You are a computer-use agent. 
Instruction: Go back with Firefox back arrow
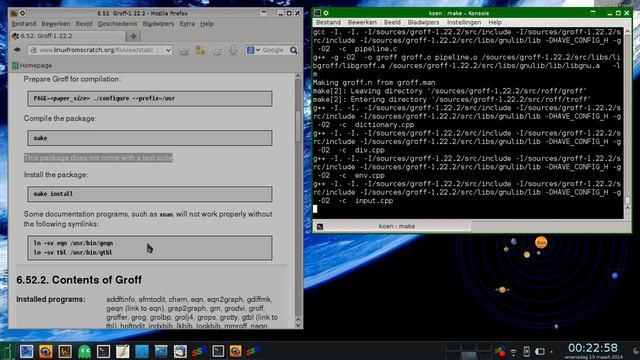click(17, 50)
